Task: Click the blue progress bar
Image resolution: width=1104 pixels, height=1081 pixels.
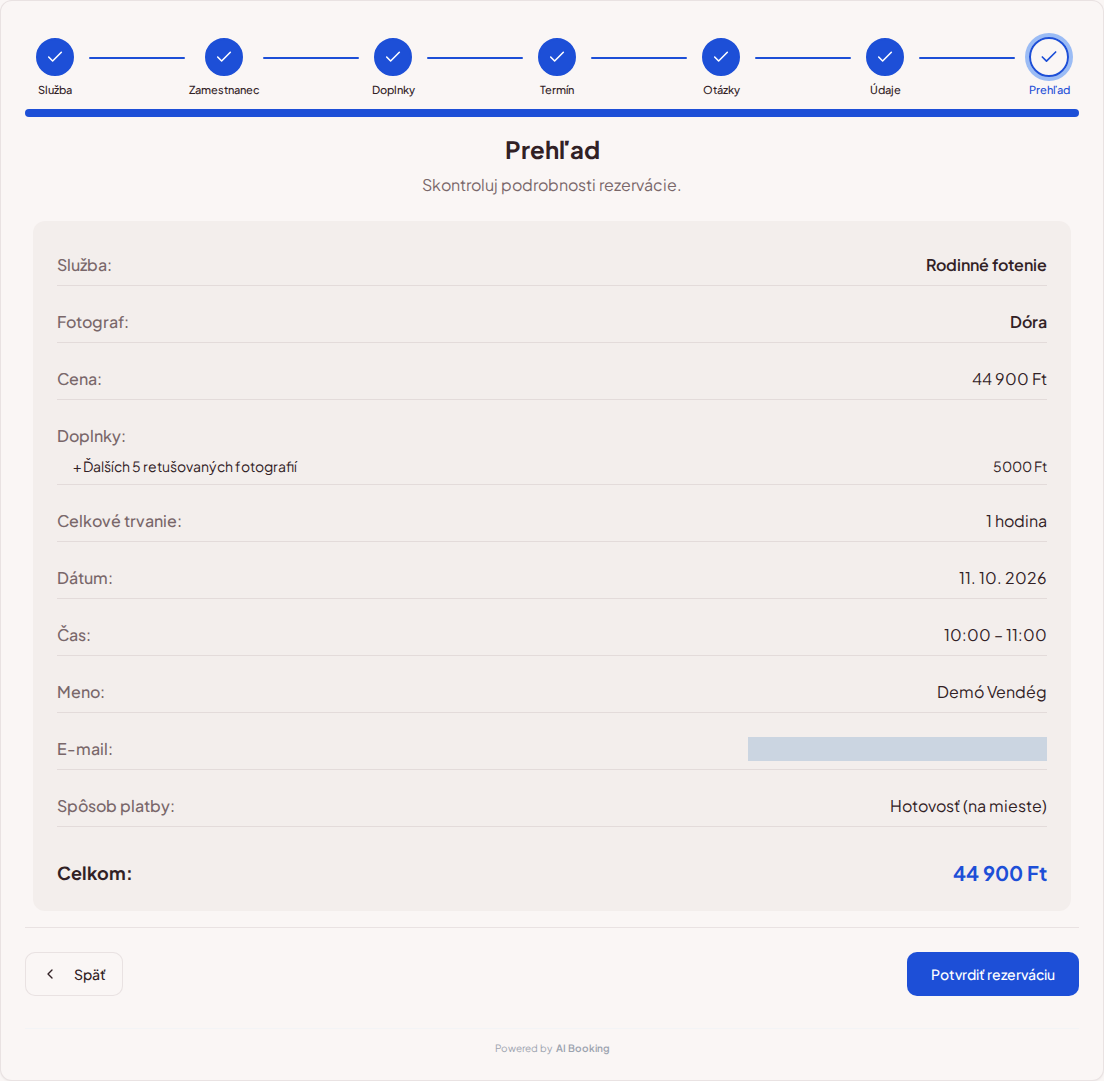Action: tap(552, 113)
